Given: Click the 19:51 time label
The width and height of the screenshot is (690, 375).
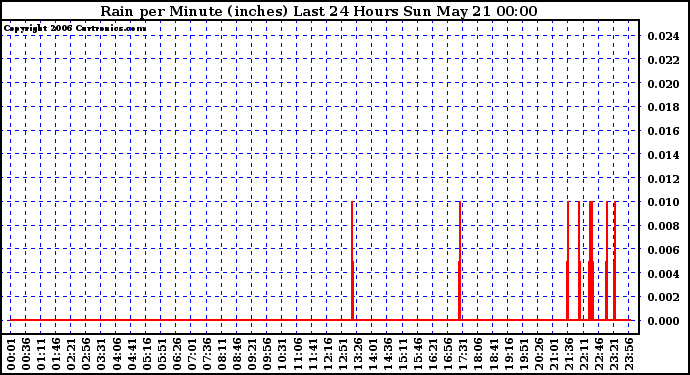Looking at the screenshot, I should coord(523,354).
